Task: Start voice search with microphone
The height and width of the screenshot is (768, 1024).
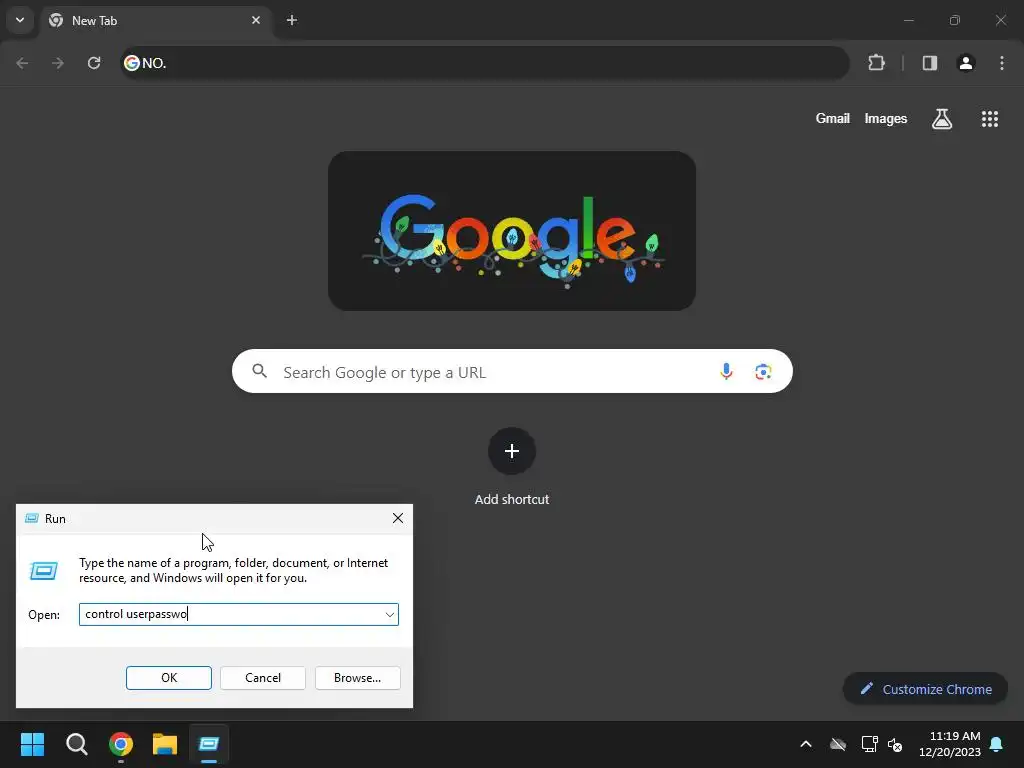Action: click(x=726, y=372)
